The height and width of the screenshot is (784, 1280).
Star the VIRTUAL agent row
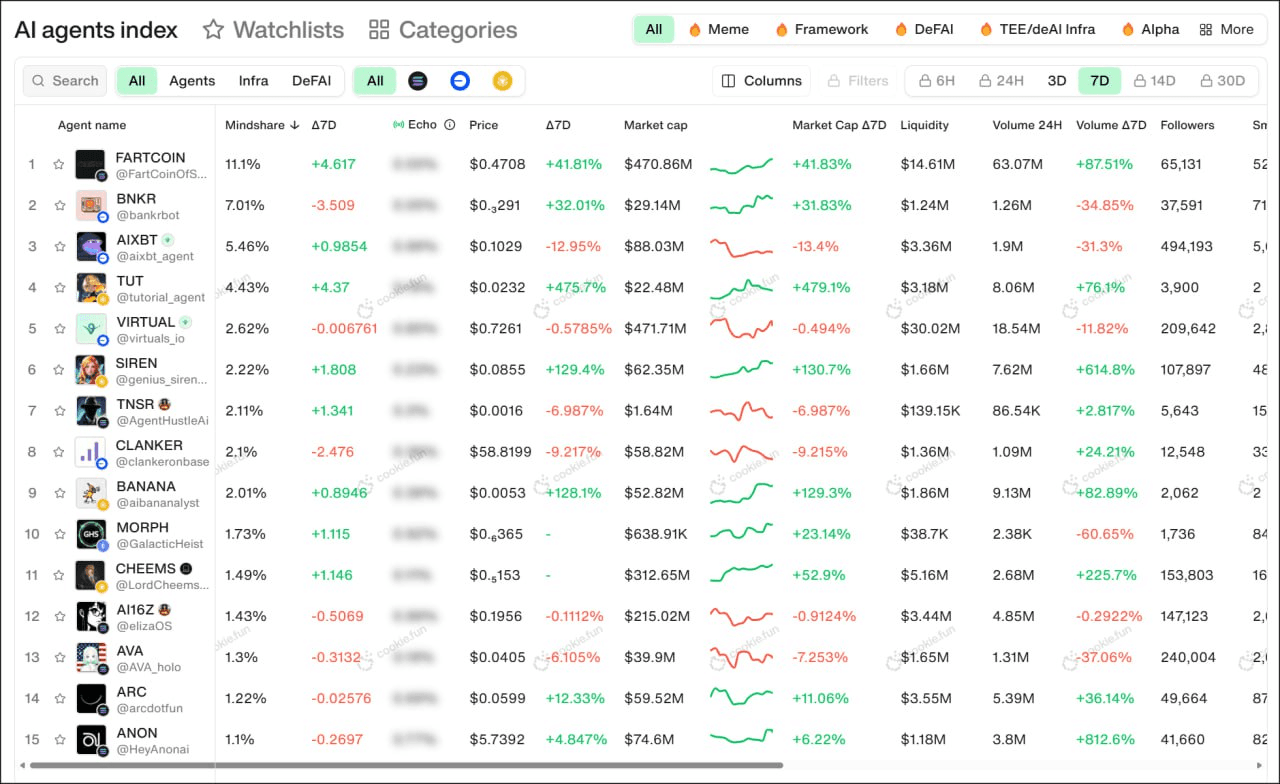pos(59,329)
